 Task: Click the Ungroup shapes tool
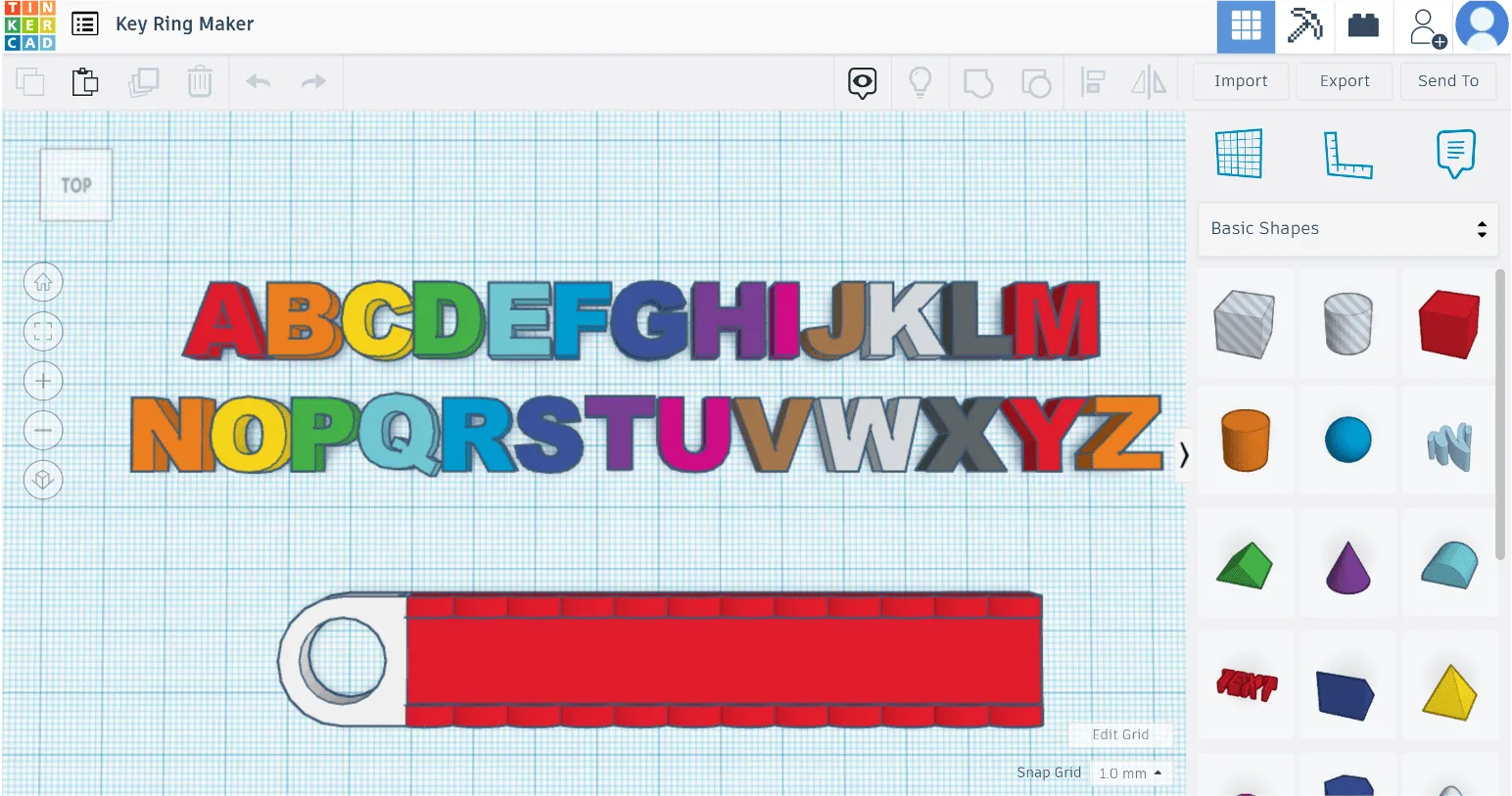(1035, 83)
